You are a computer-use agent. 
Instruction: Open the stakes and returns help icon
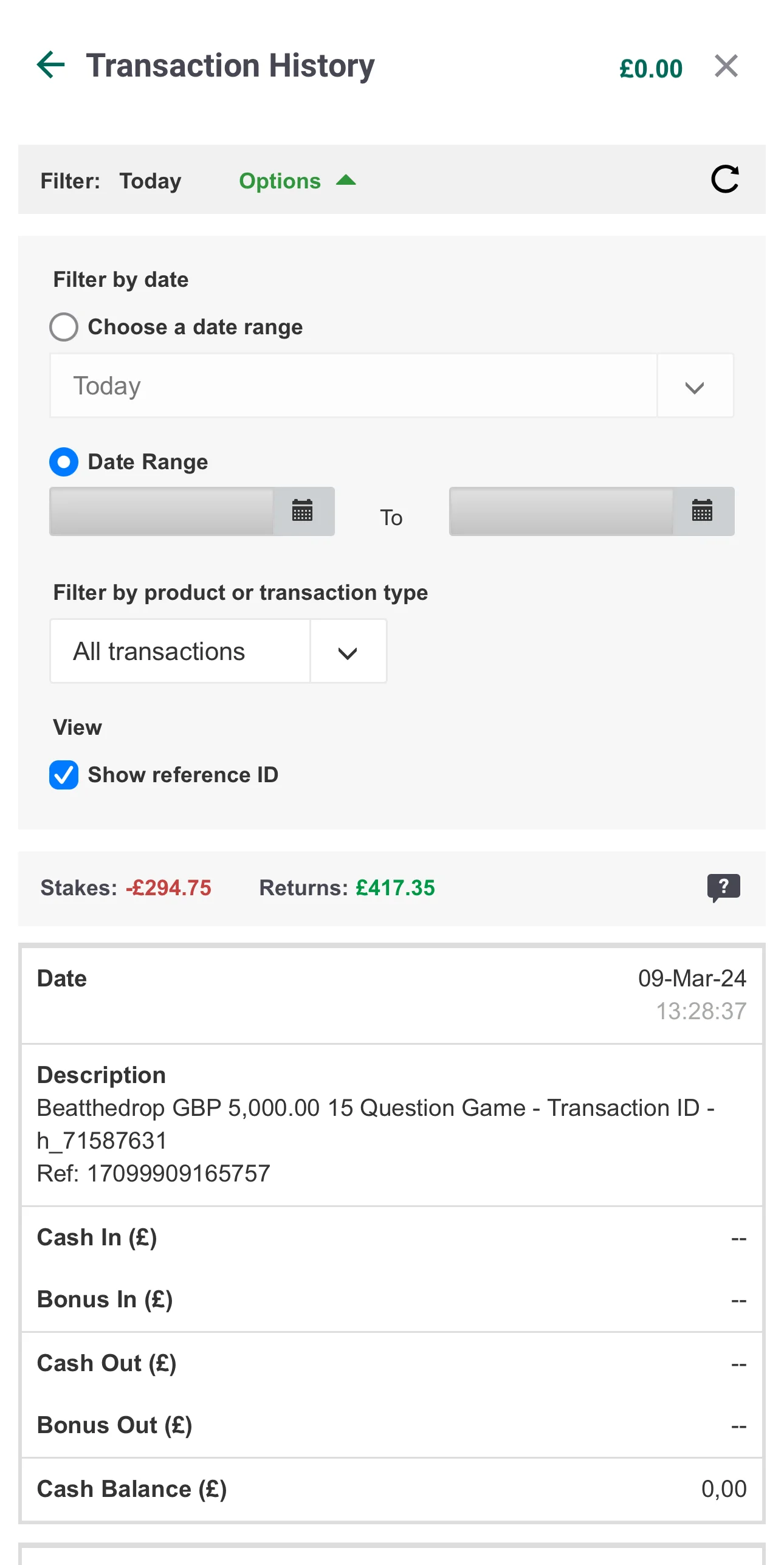pos(723,887)
